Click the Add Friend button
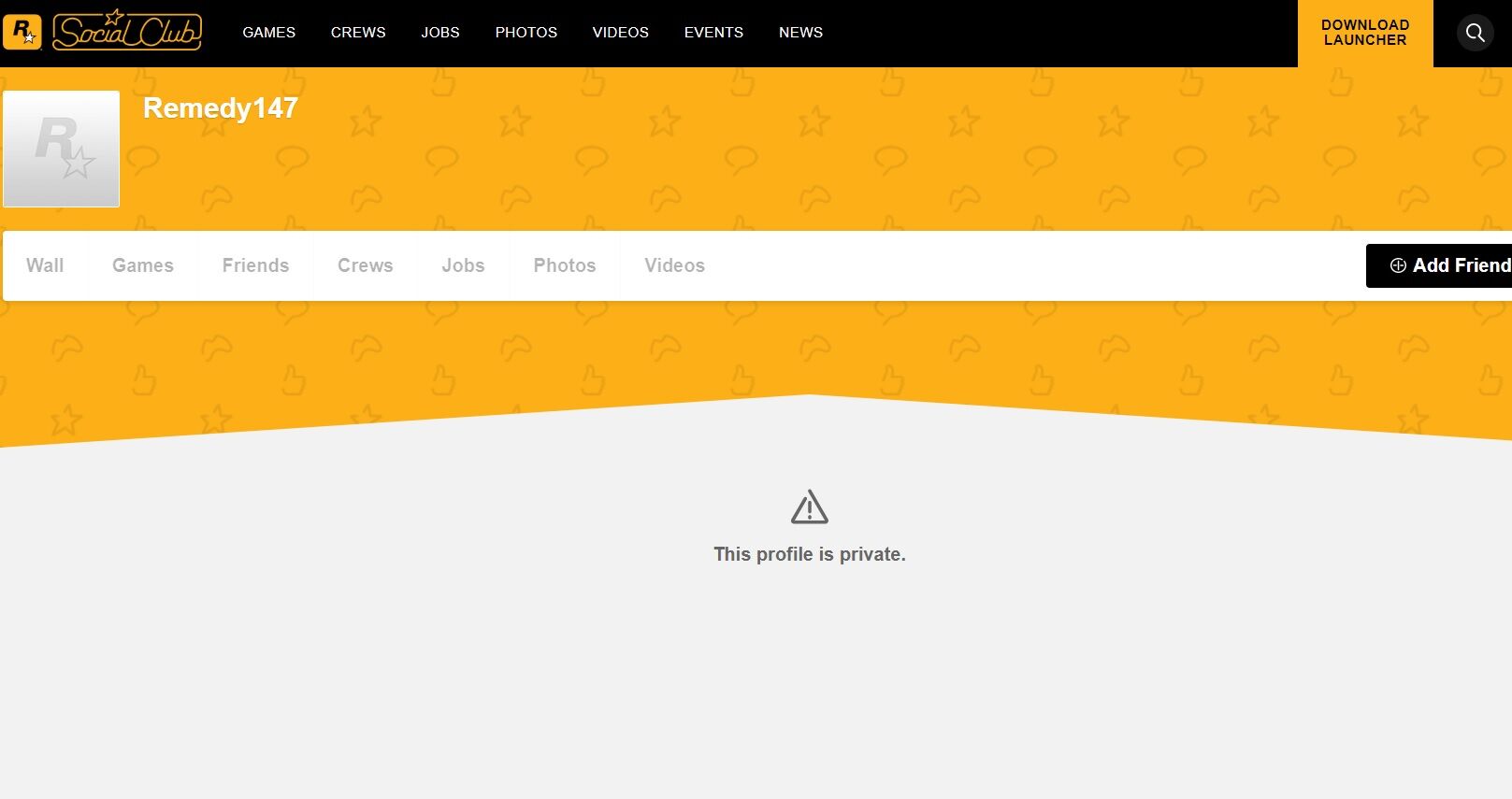 coord(1439,265)
